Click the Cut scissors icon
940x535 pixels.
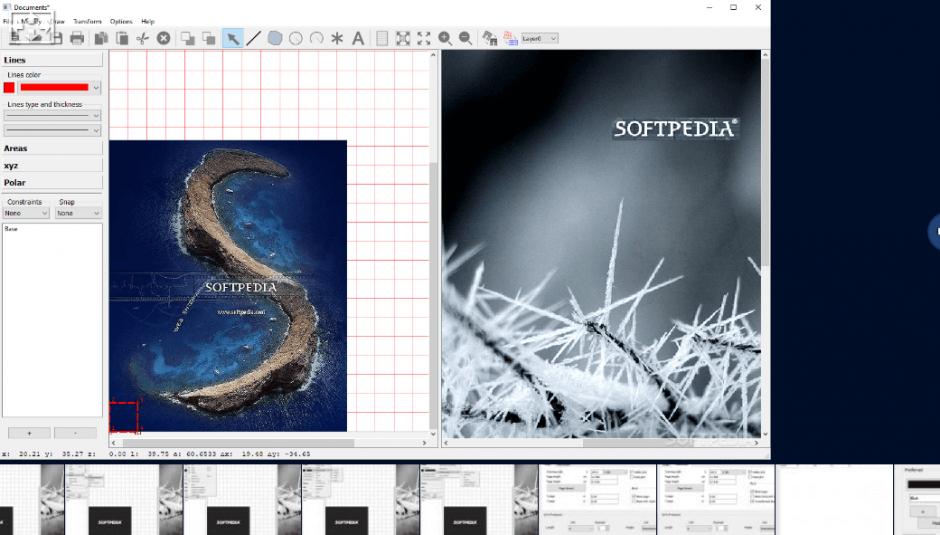[142, 38]
